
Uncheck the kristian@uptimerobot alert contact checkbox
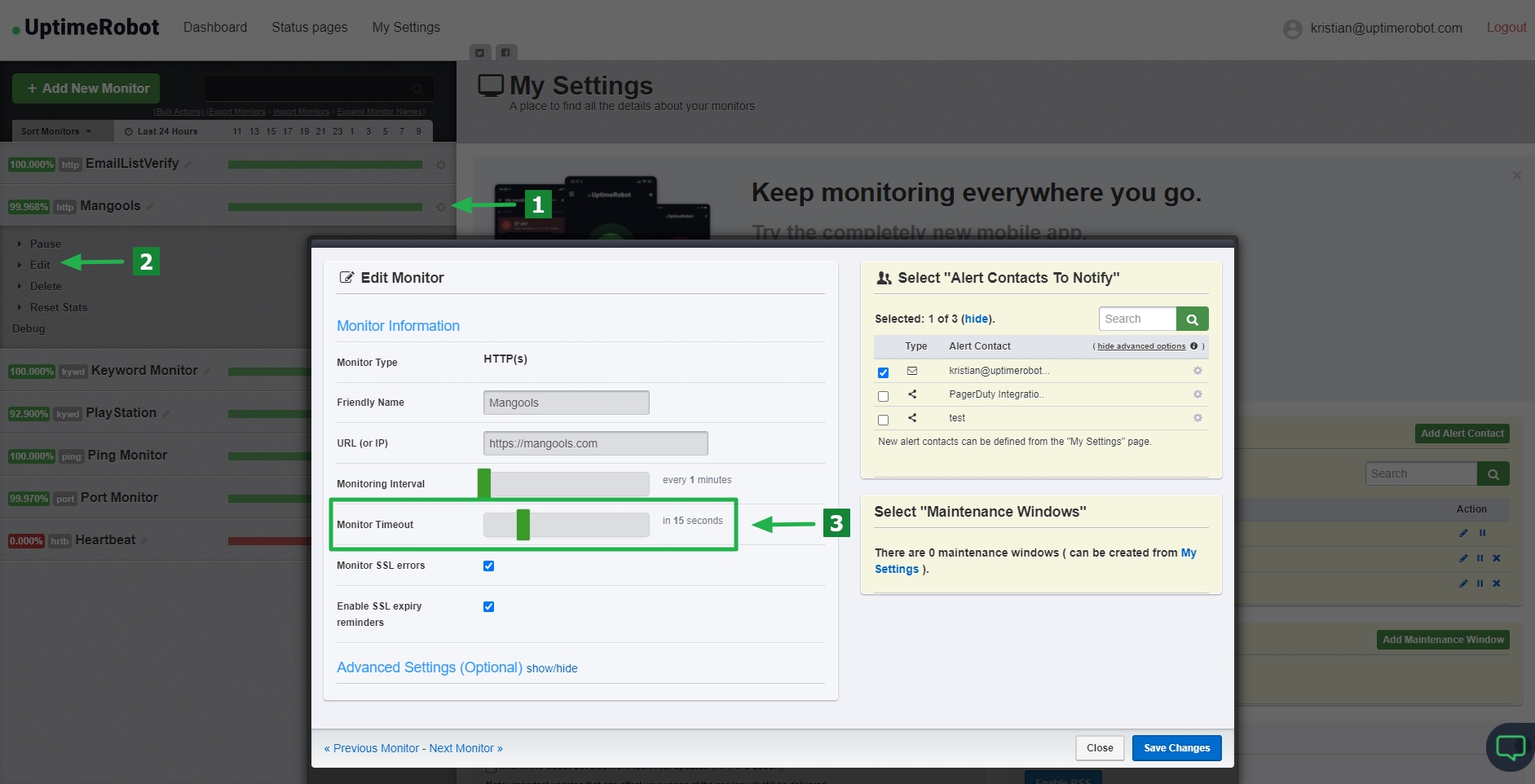tap(883, 372)
